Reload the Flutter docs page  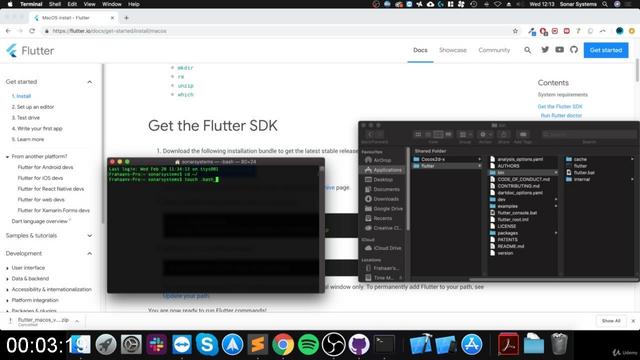(x=32, y=31)
